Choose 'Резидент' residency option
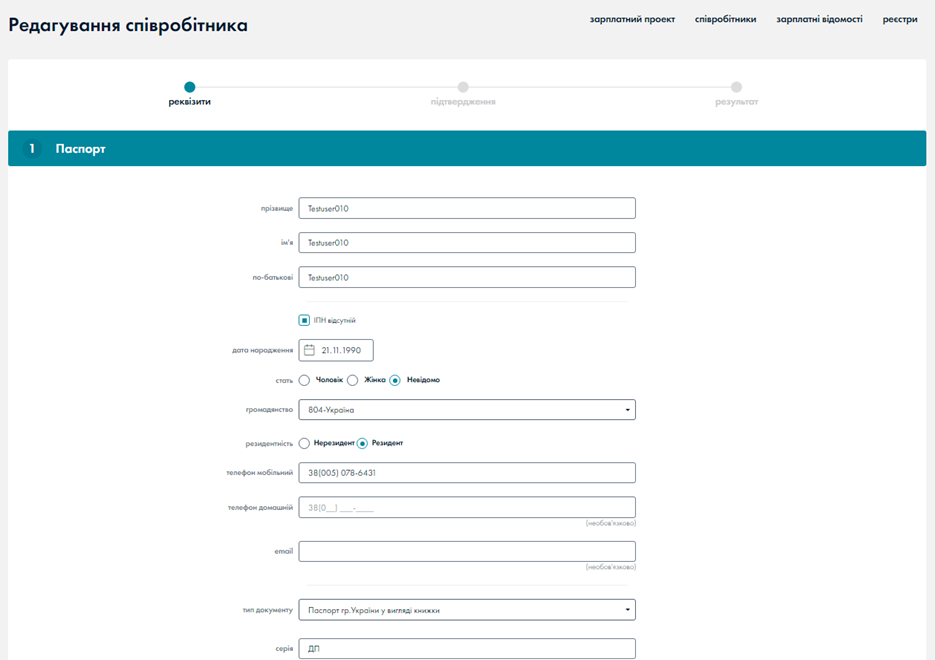Screen dimensions: 936x660 coord(362,443)
